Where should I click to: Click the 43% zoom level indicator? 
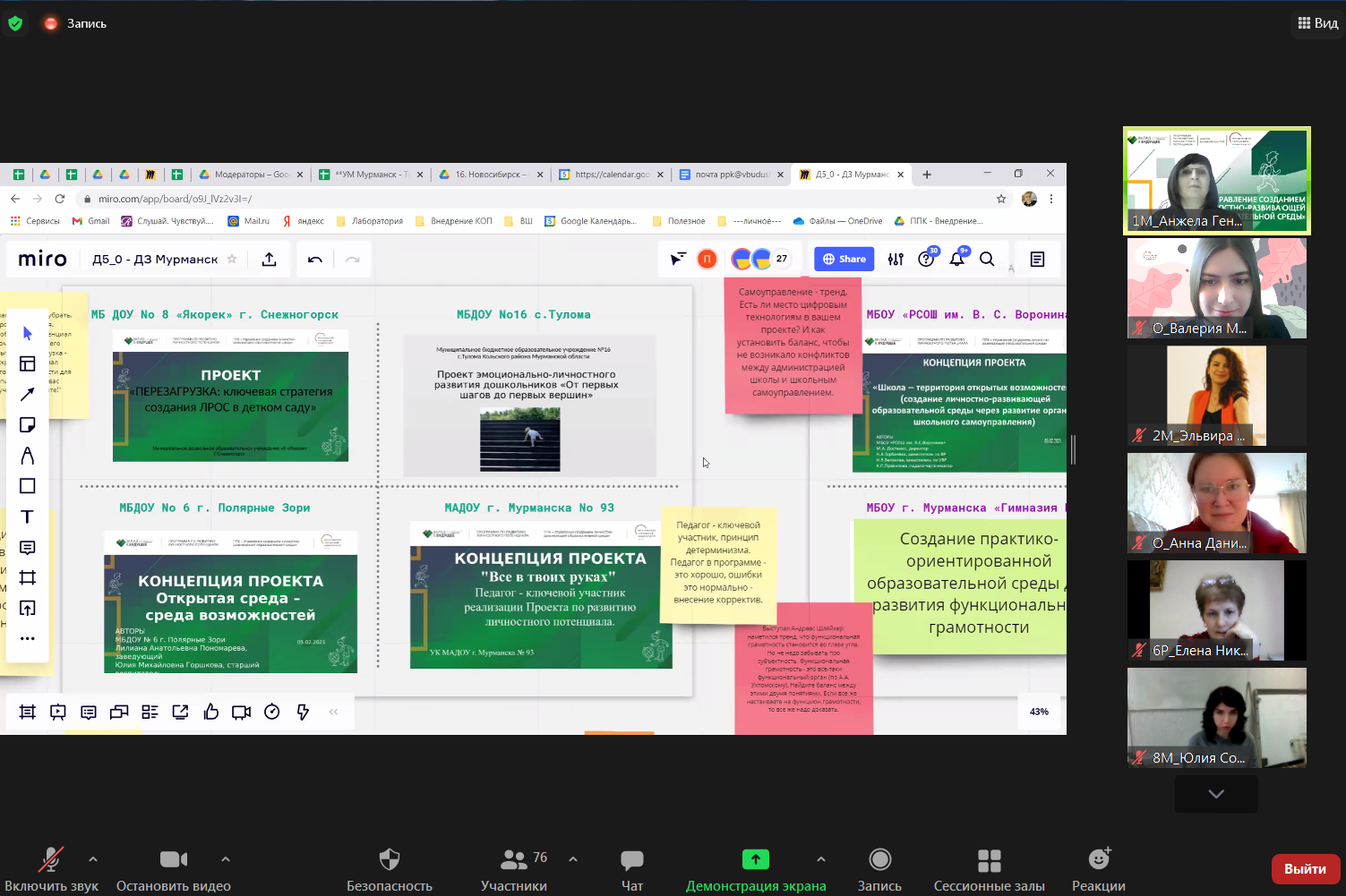[x=1039, y=713]
